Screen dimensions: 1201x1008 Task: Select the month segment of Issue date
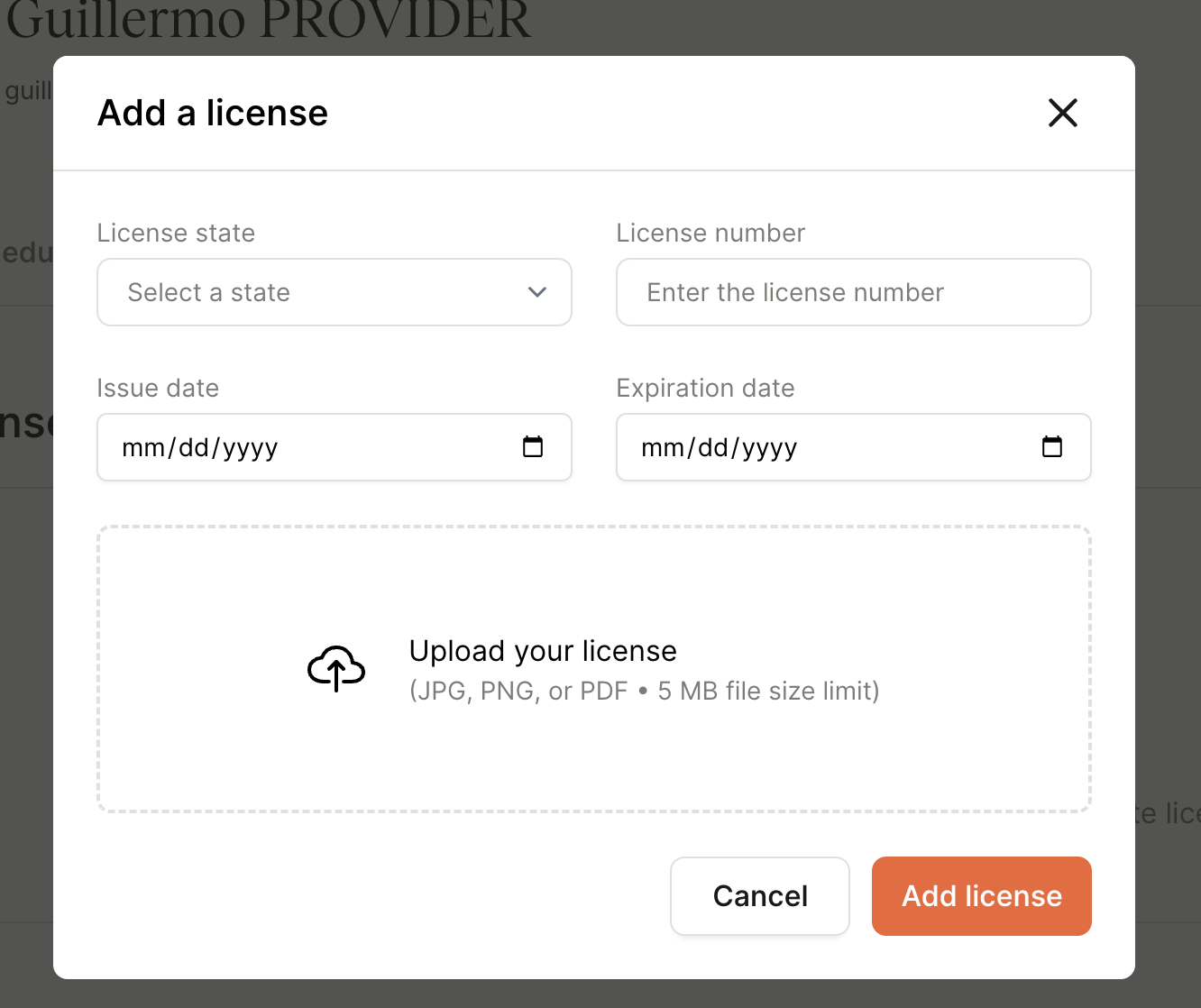coord(142,448)
